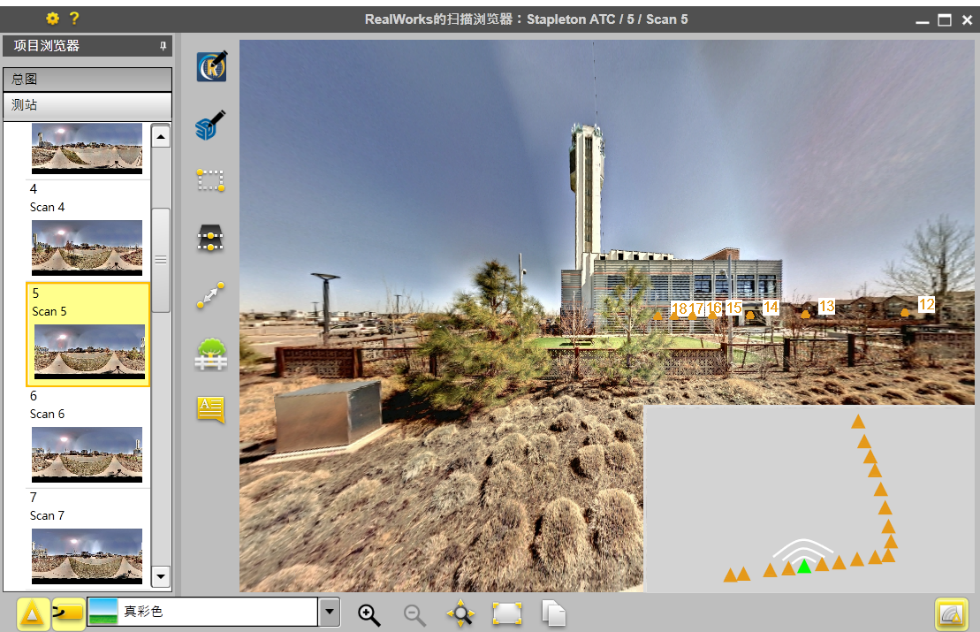This screenshot has height=632, width=980.
Task: Select the 3D measure pen tool
Action: [x=211, y=123]
